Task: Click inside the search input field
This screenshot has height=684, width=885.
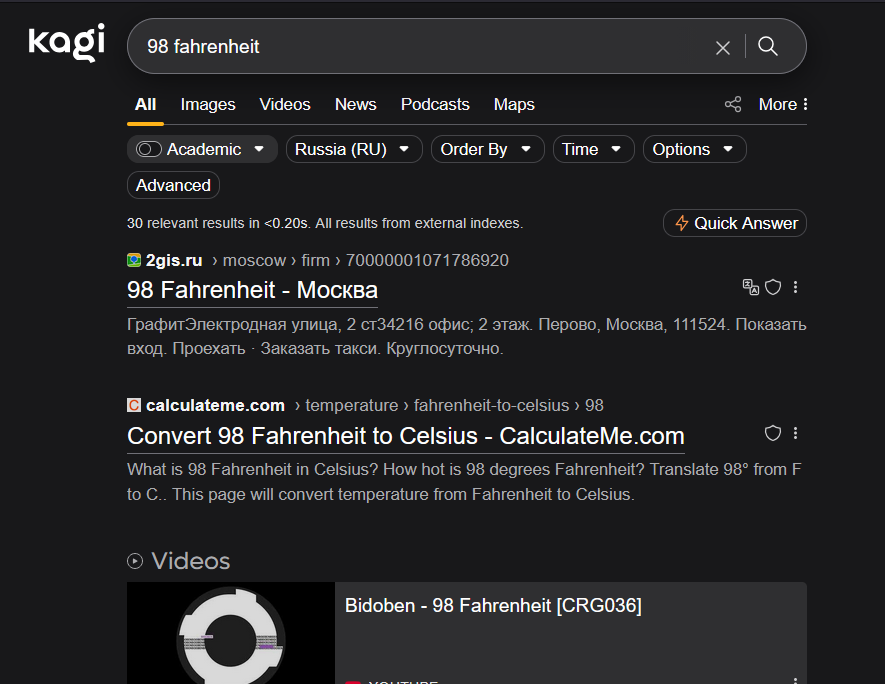Action: 420,47
